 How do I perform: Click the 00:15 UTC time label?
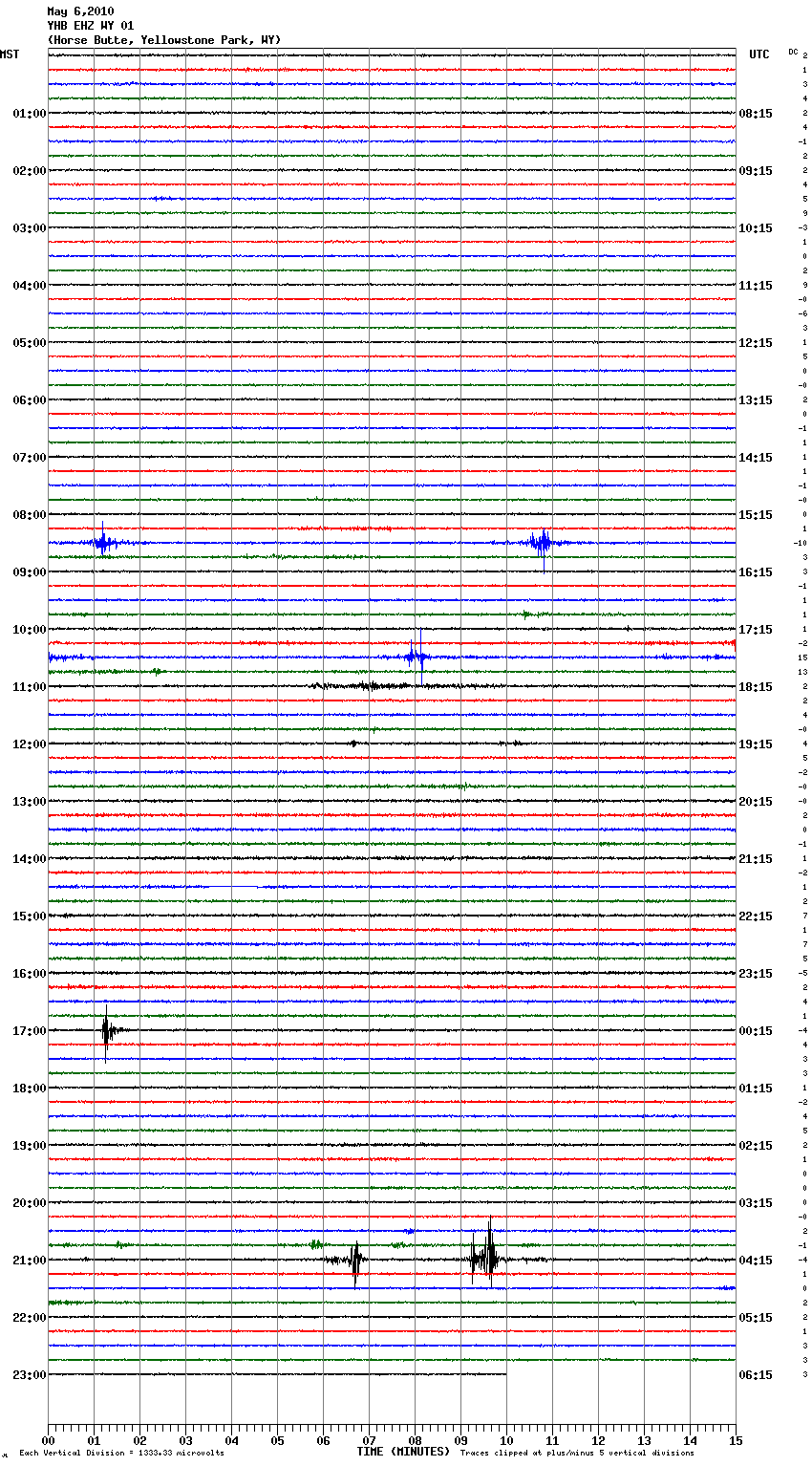tap(756, 1031)
